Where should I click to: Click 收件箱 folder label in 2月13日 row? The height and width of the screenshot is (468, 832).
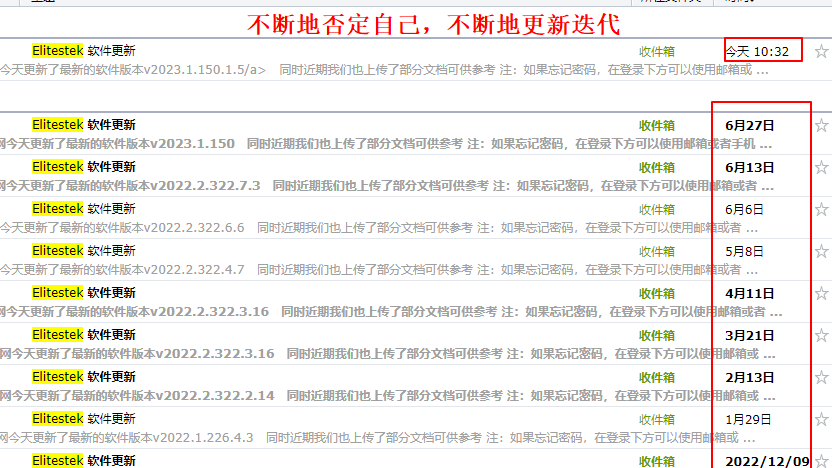point(657,377)
